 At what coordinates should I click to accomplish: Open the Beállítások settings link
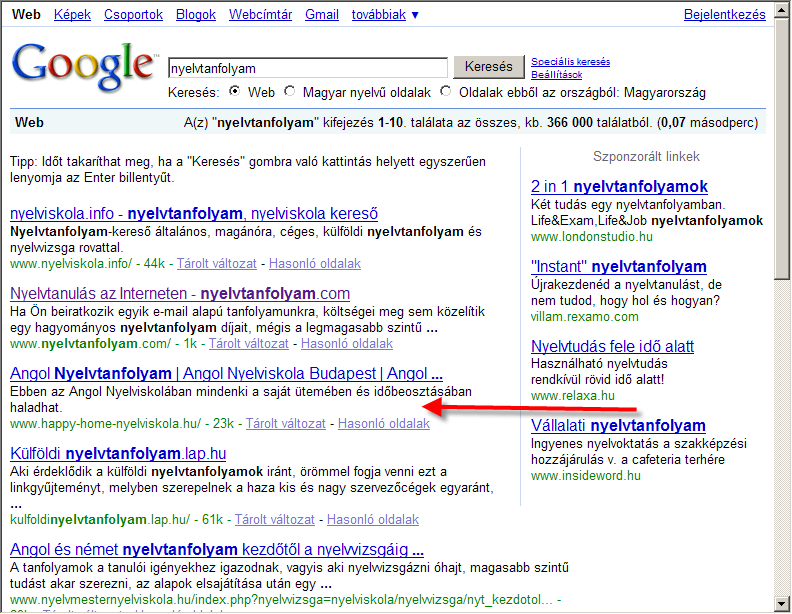[556, 75]
